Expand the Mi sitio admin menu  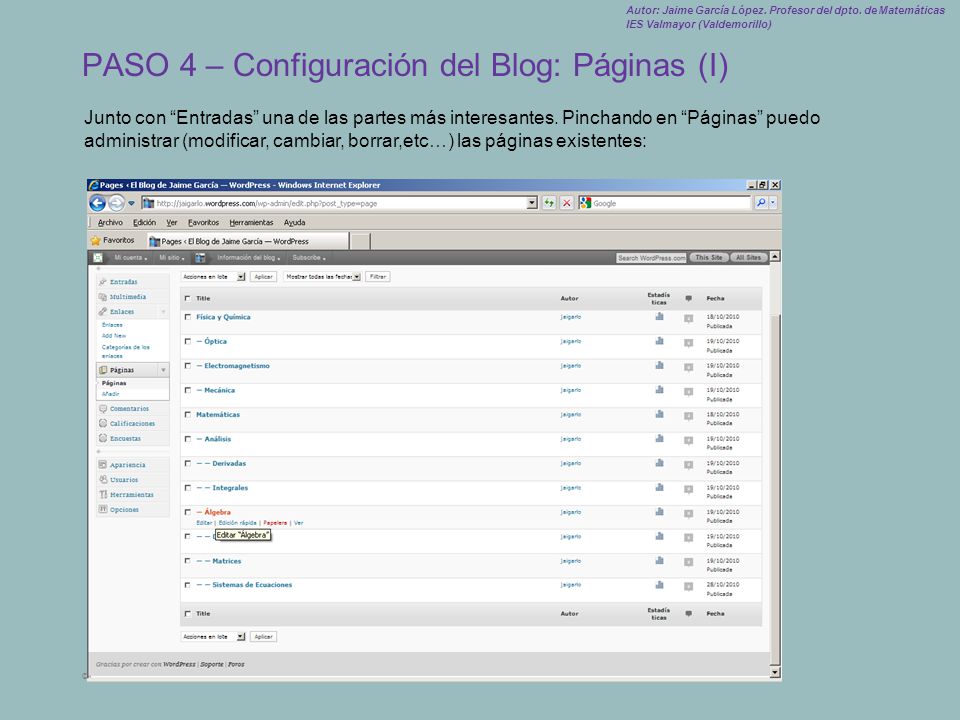coord(171,258)
